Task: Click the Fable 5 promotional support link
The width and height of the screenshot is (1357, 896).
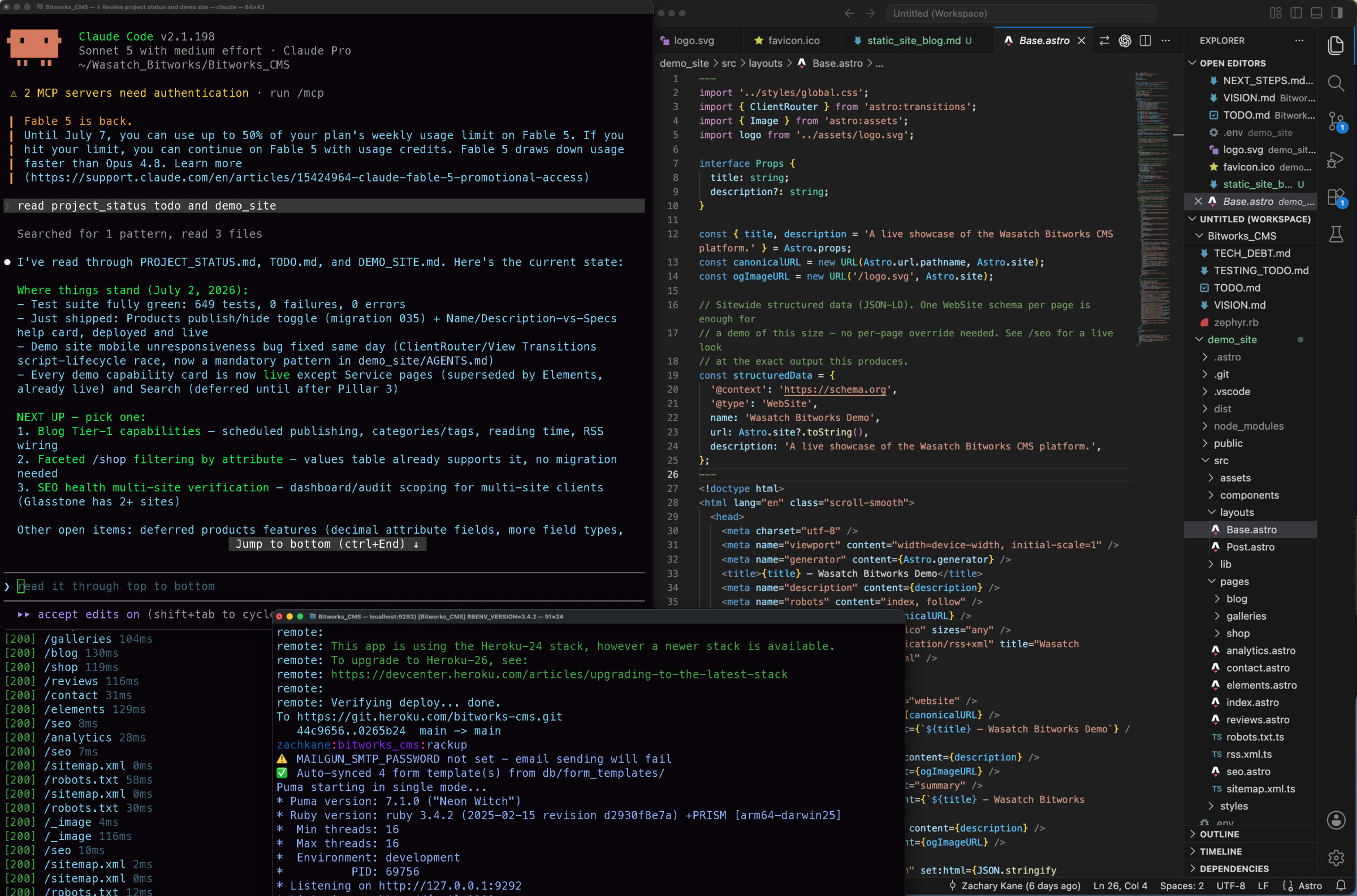Action: point(306,178)
